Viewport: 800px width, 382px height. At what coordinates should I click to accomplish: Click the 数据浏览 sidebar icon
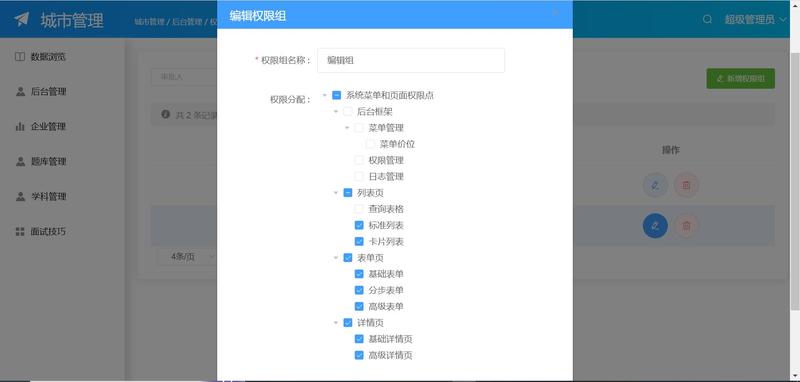click(x=20, y=57)
